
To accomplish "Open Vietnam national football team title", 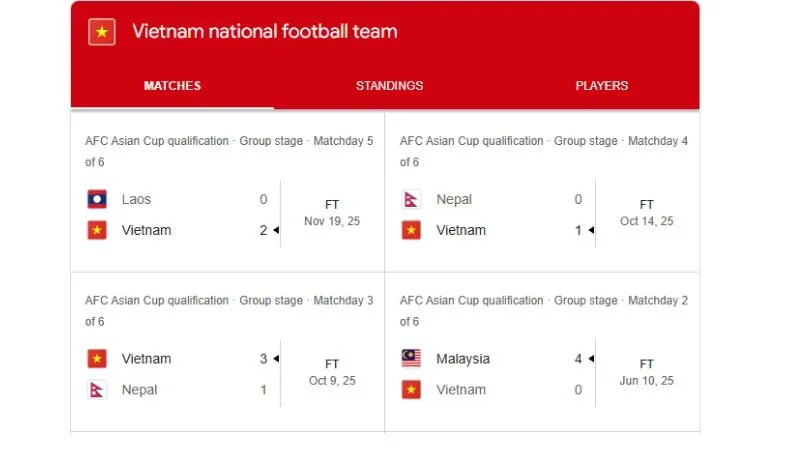I will [264, 32].
